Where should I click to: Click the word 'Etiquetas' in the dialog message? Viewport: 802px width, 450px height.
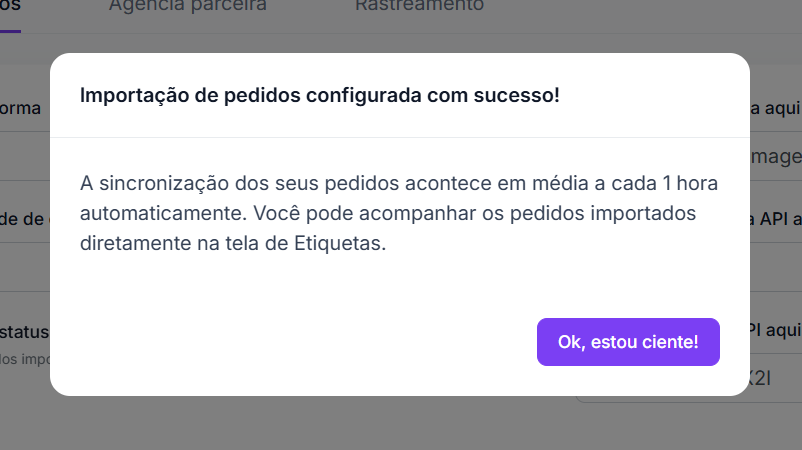pos(338,243)
